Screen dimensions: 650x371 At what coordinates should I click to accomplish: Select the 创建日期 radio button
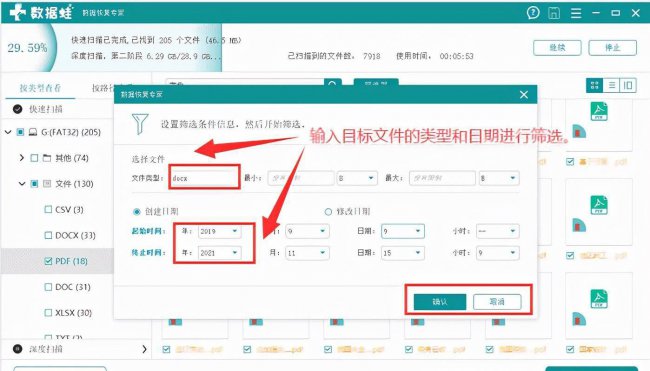[x=136, y=212]
